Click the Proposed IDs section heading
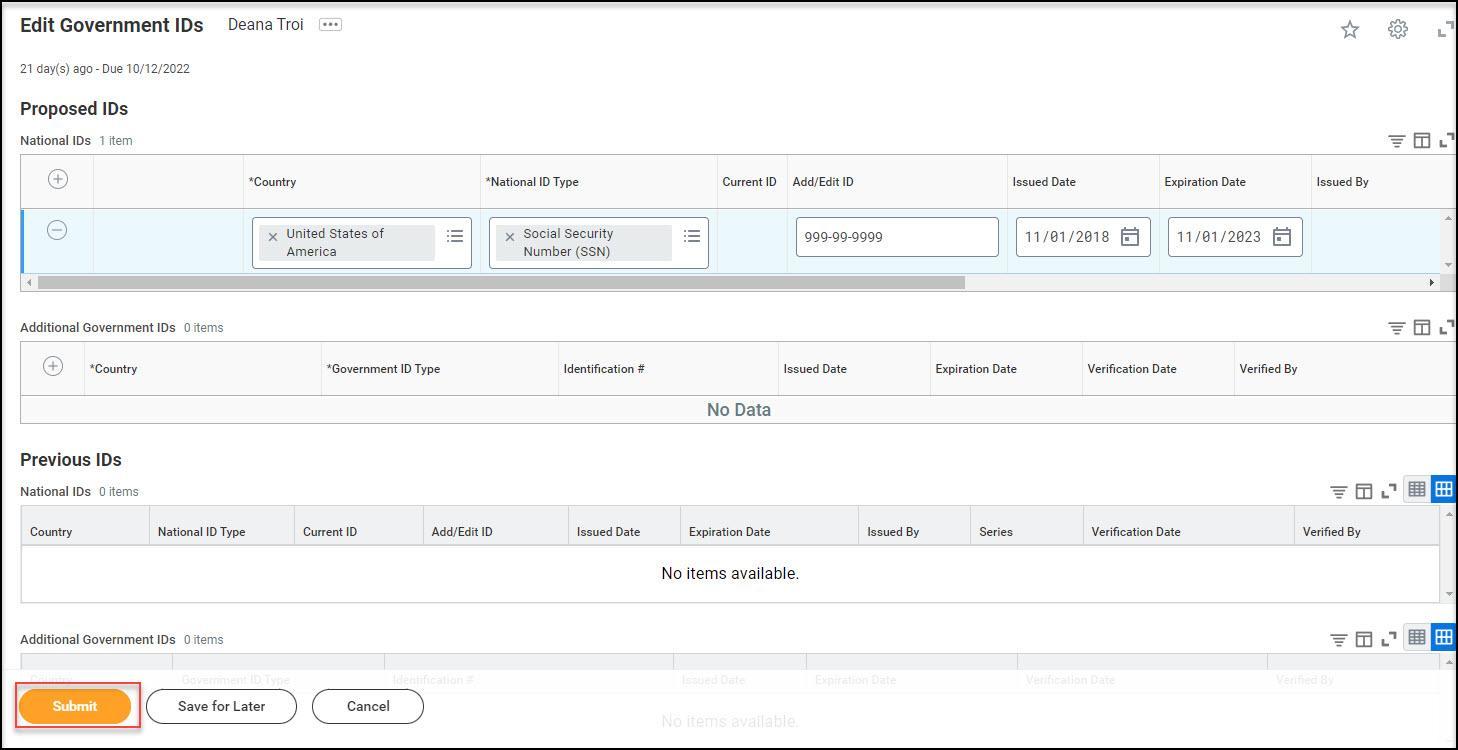Viewport: 1458px width, 750px height. (x=74, y=109)
